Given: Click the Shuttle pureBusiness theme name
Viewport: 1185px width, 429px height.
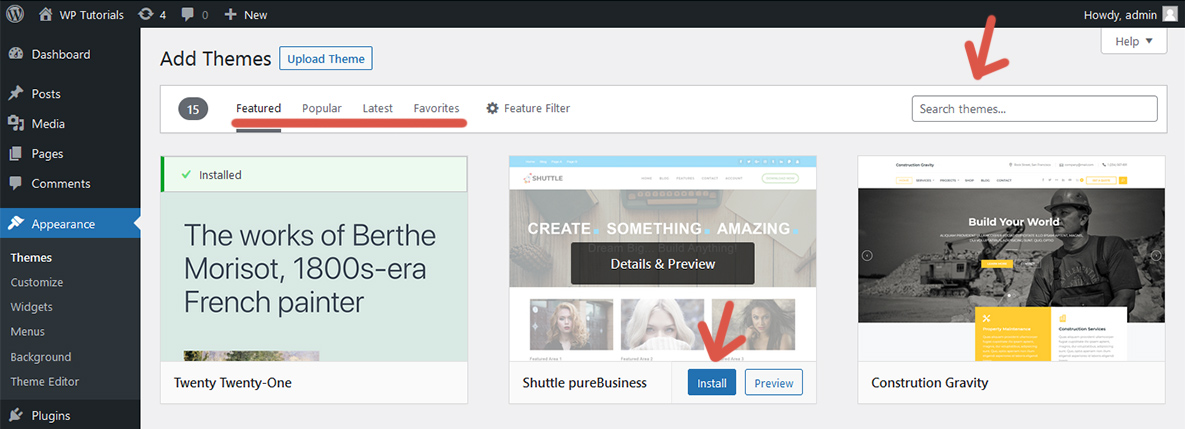Looking at the screenshot, I should tap(585, 383).
